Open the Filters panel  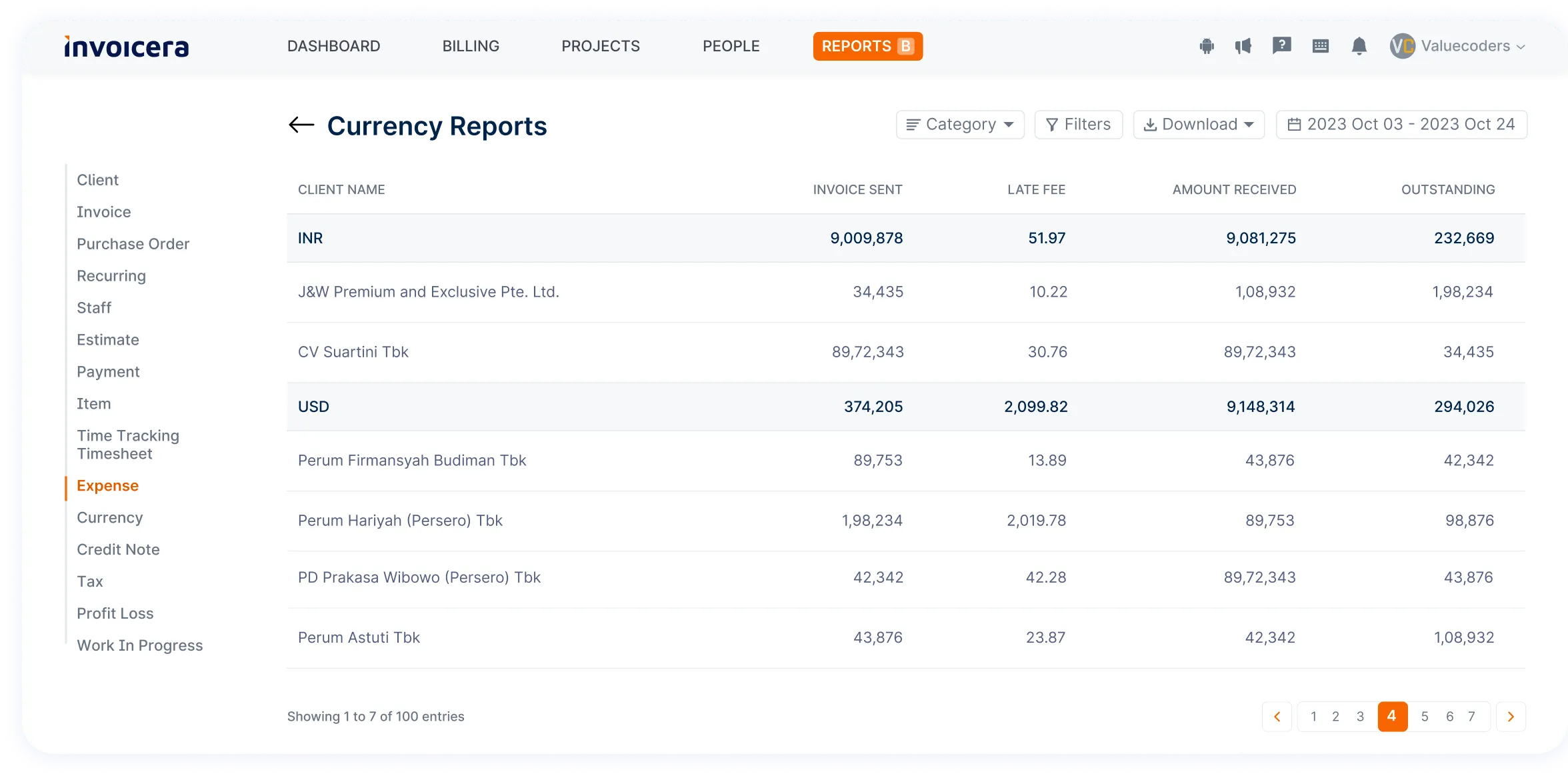coord(1078,125)
